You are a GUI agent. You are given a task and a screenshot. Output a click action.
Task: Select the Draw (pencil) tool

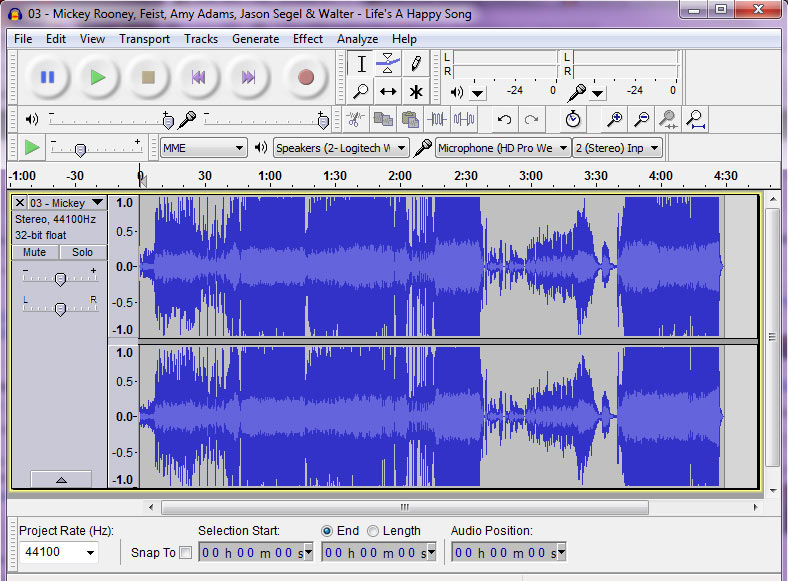coord(416,64)
